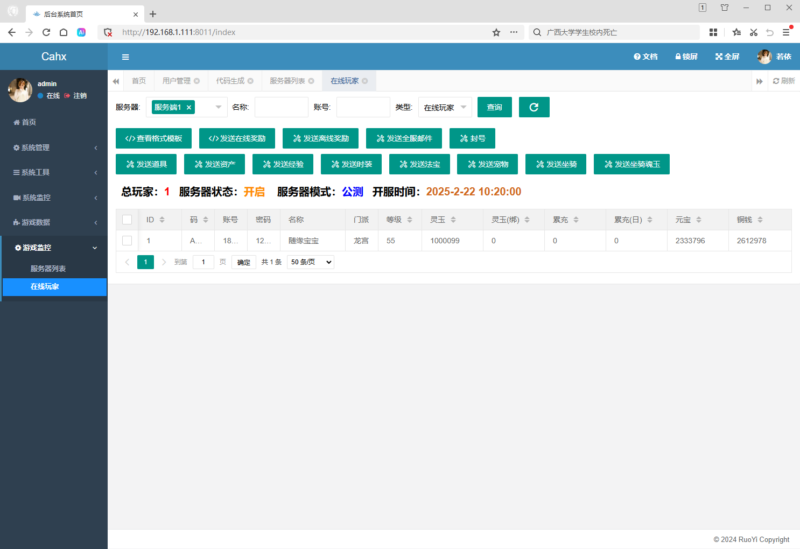Click the browser undo arrow icon
This screenshot has height=549, width=800.
tap(770, 32)
